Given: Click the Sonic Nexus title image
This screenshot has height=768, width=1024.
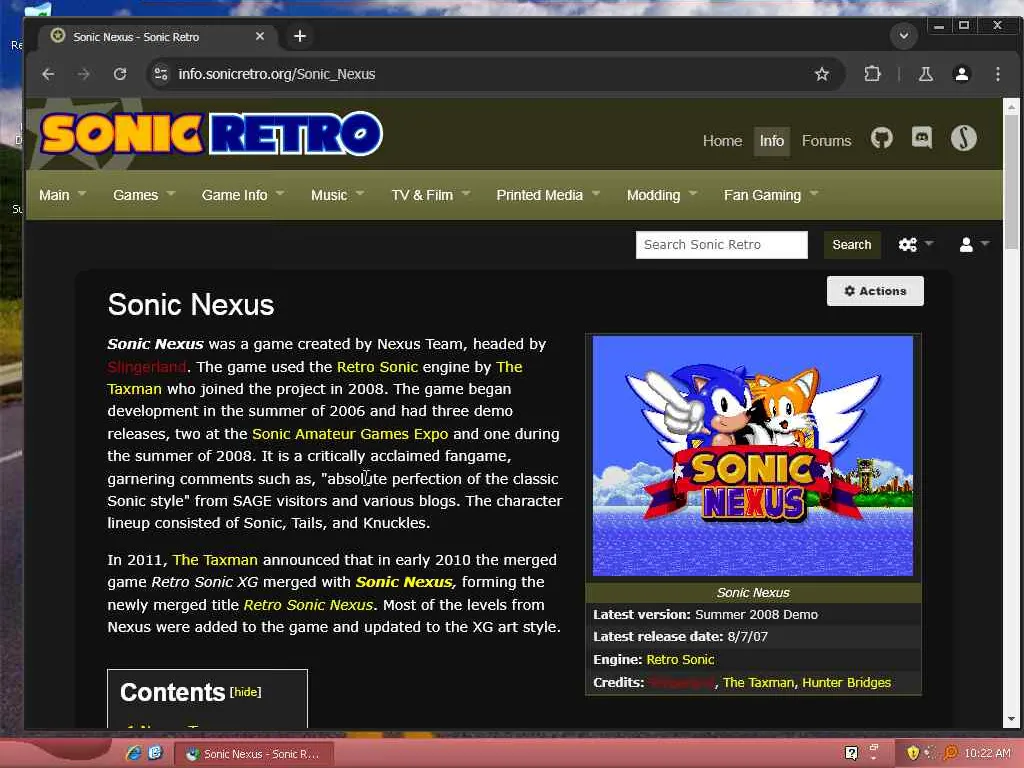Looking at the screenshot, I should click(x=753, y=456).
